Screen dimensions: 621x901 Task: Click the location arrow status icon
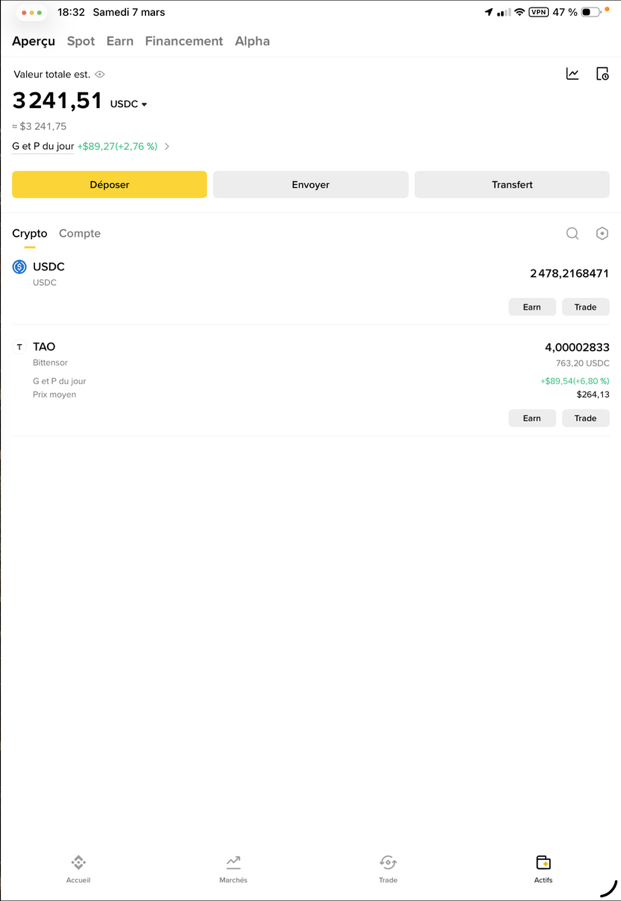[x=489, y=12]
